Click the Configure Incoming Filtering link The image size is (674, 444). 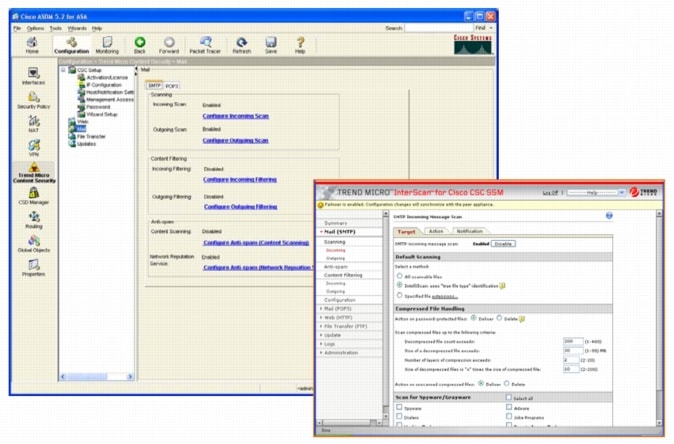point(240,180)
